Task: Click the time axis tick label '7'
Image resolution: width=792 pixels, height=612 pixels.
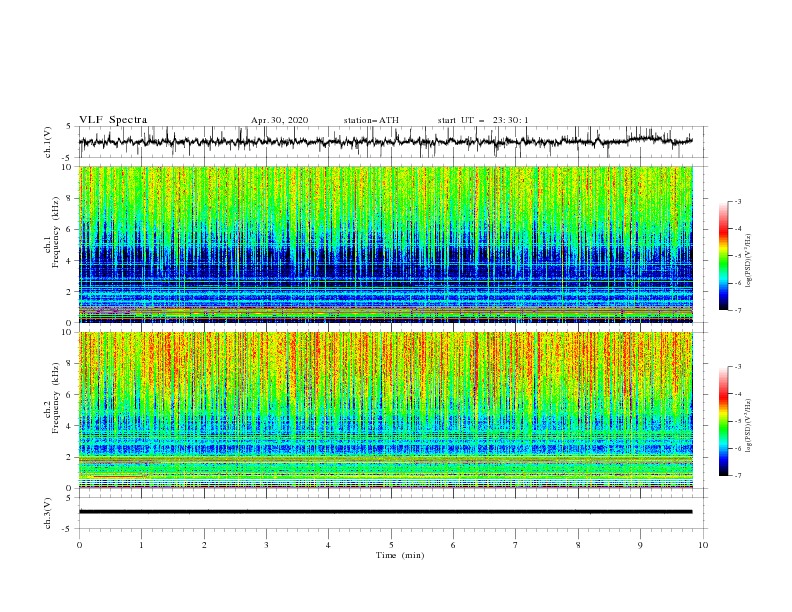Action: click(516, 545)
